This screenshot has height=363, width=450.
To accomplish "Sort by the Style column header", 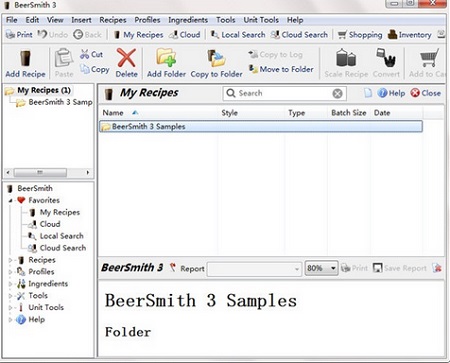I will pyautogui.click(x=252, y=113).
